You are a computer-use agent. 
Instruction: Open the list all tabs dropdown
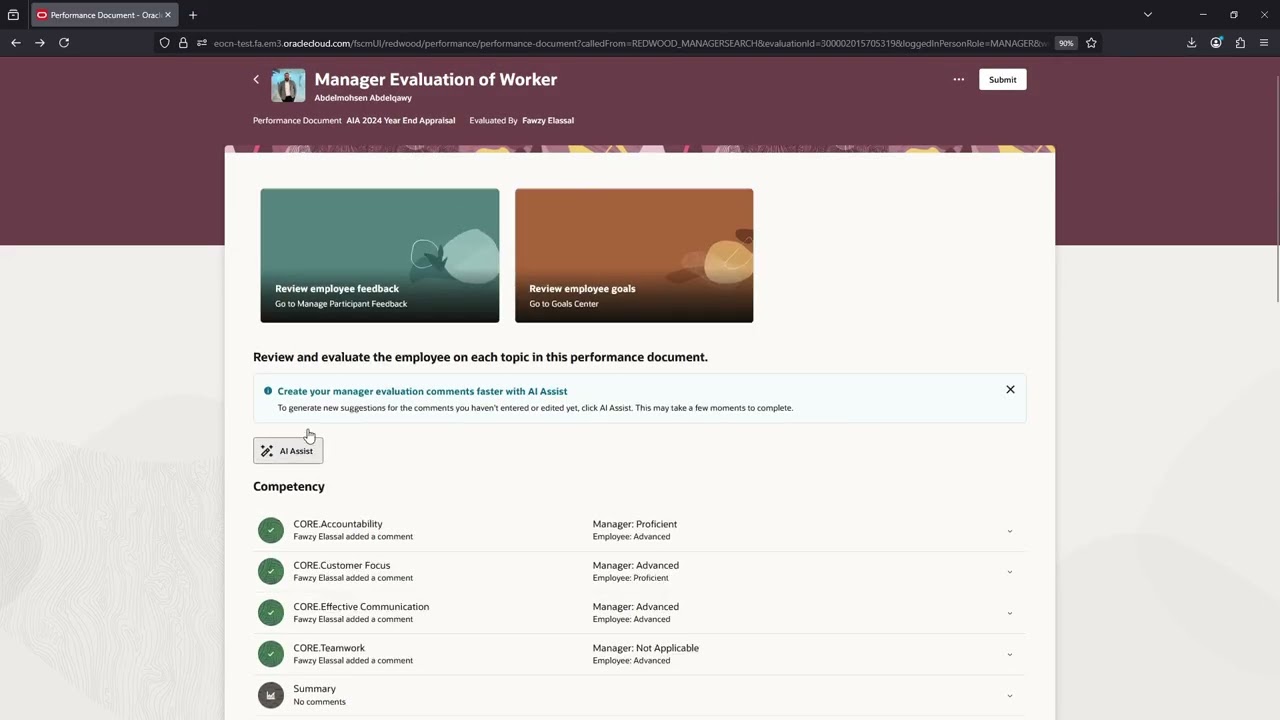point(1148,15)
